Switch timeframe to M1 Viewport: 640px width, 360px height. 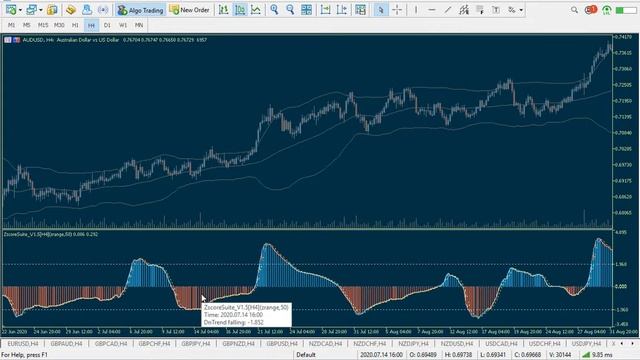coord(11,25)
